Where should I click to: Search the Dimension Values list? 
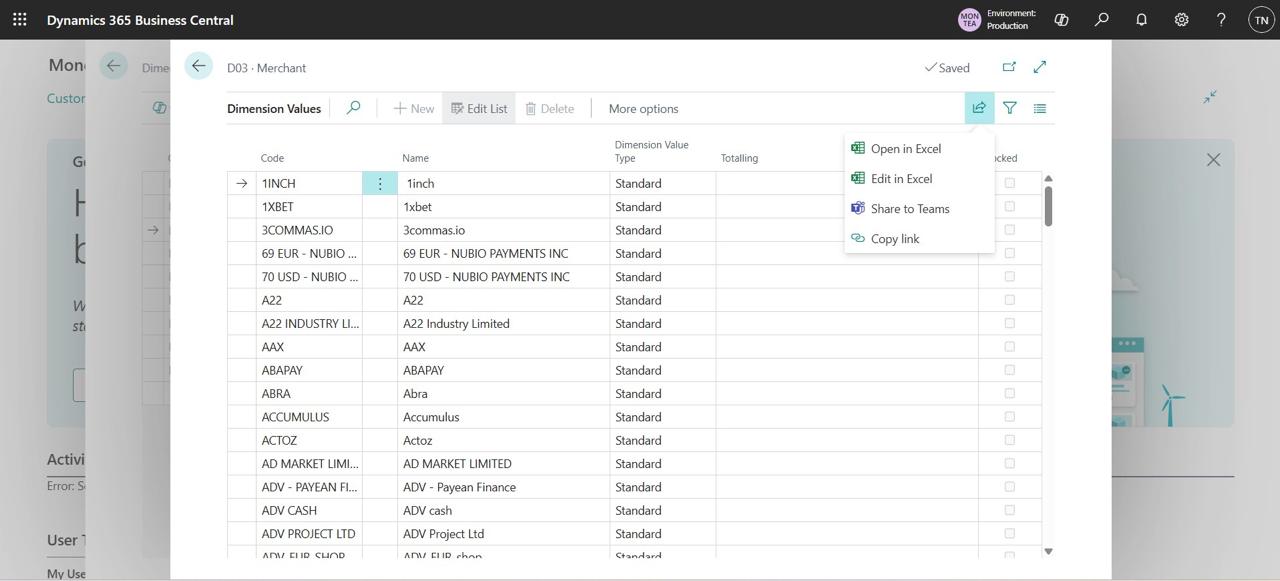pyautogui.click(x=353, y=108)
